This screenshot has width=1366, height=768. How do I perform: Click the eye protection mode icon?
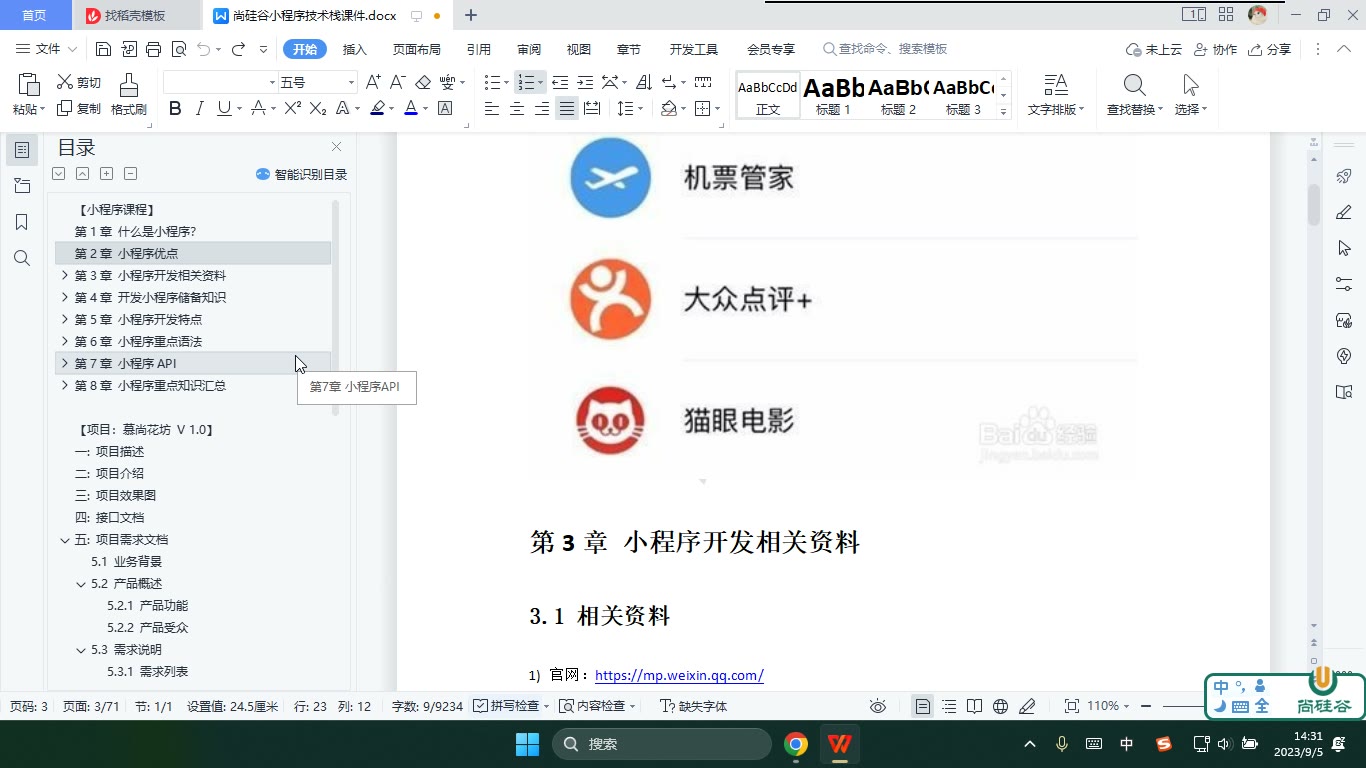pos(878,706)
